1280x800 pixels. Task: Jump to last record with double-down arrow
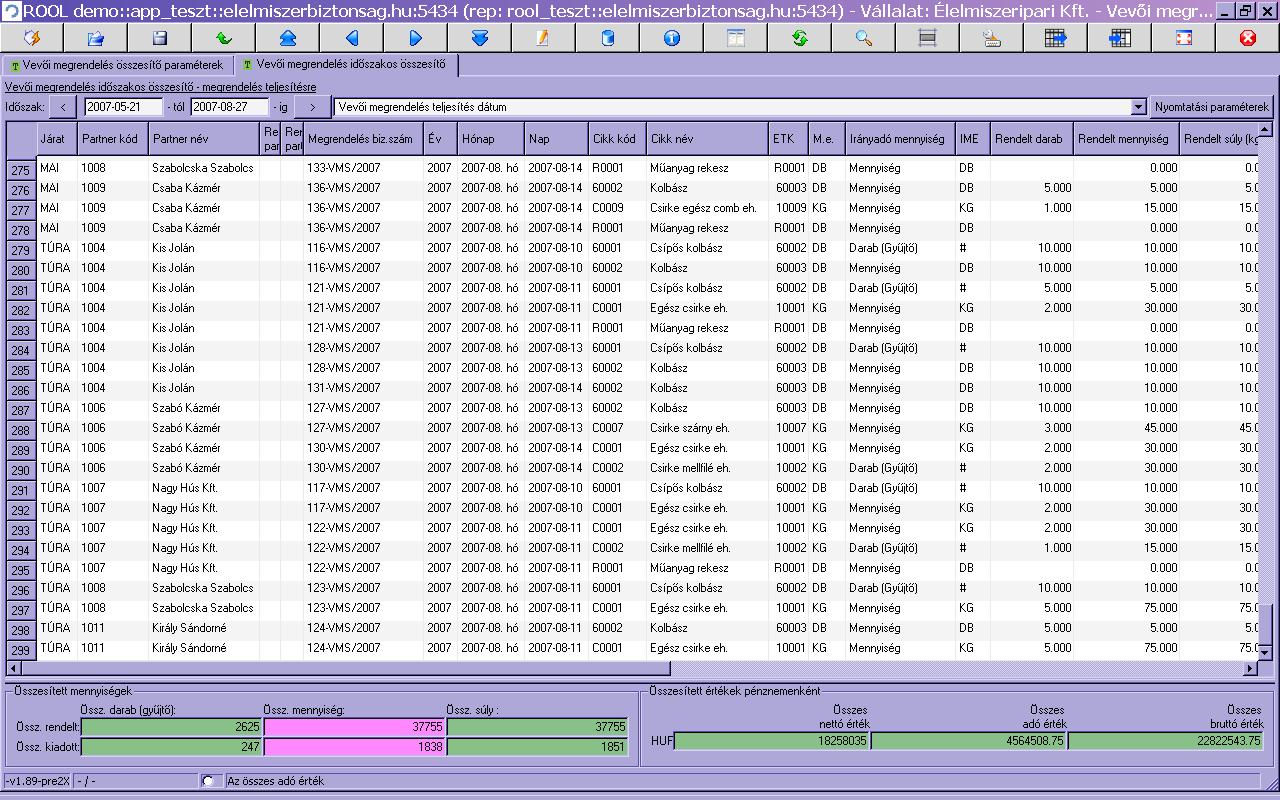coord(479,38)
